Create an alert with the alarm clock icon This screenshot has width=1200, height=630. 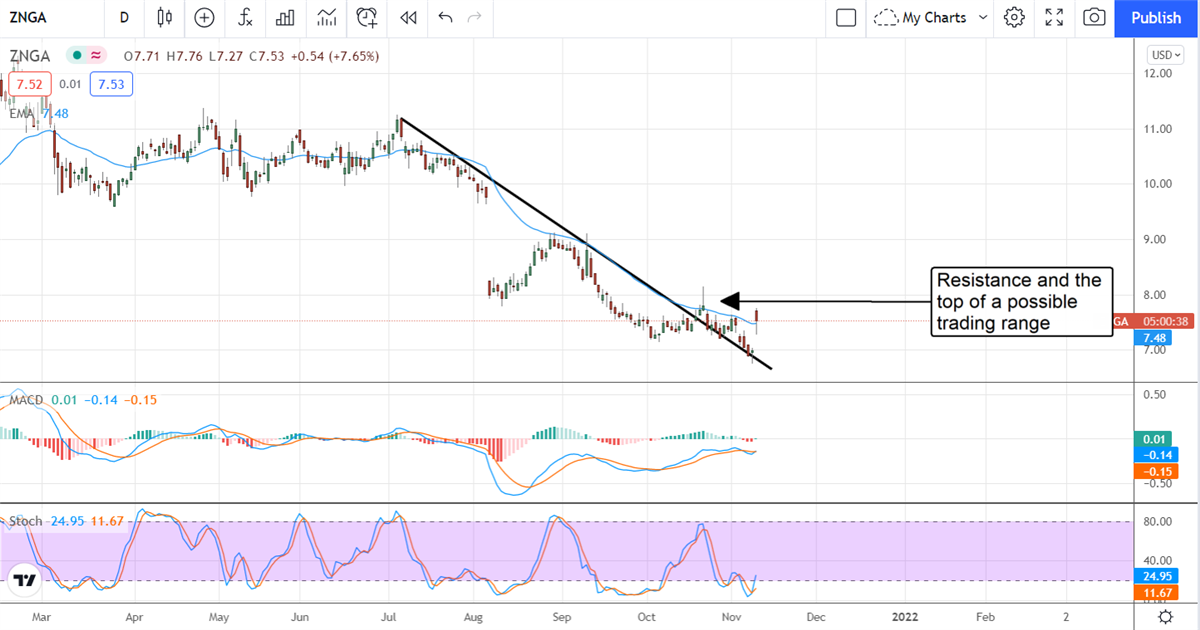click(367, 18)
